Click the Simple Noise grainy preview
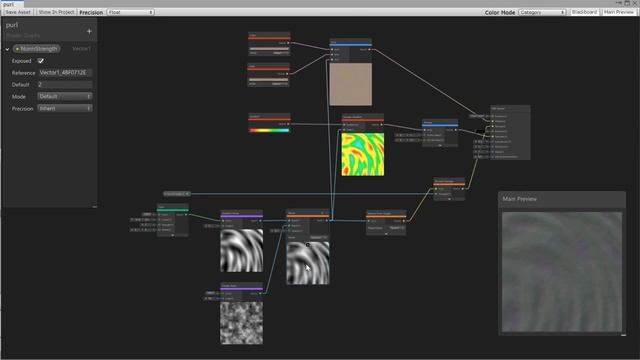 (x=242, y=323)
